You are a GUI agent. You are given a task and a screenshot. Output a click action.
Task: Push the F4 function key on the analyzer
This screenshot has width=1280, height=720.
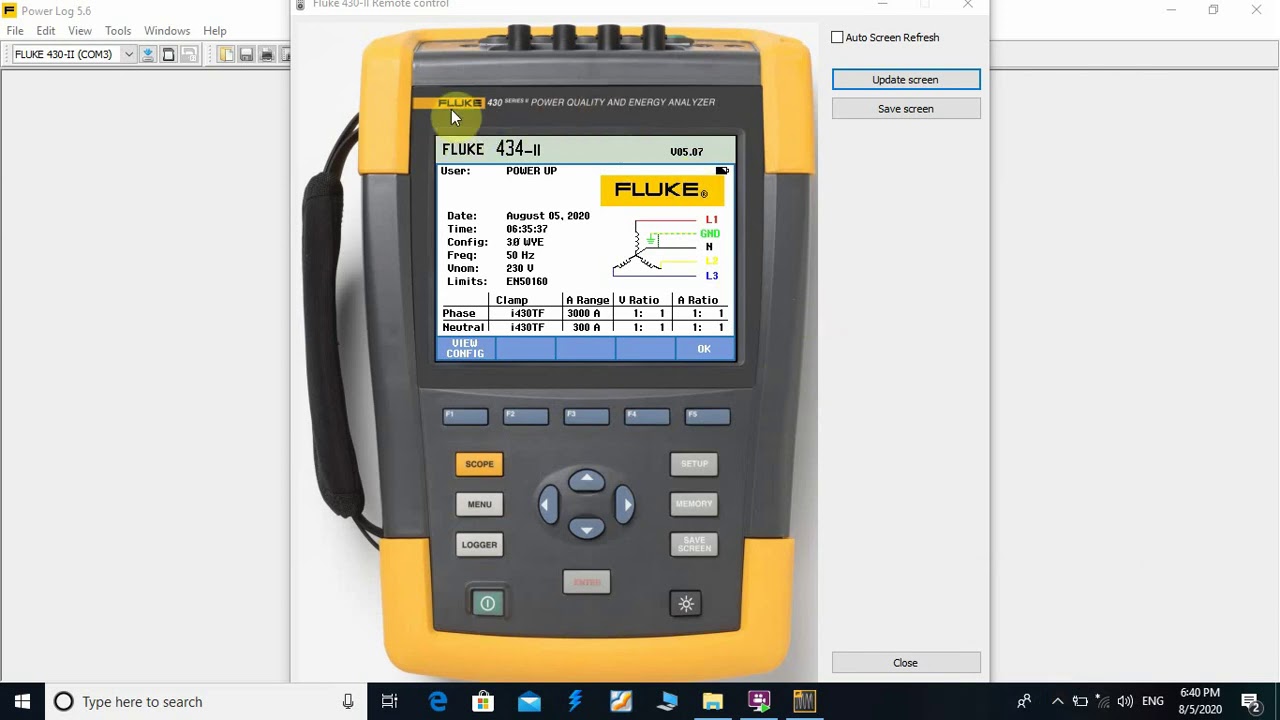647,416
